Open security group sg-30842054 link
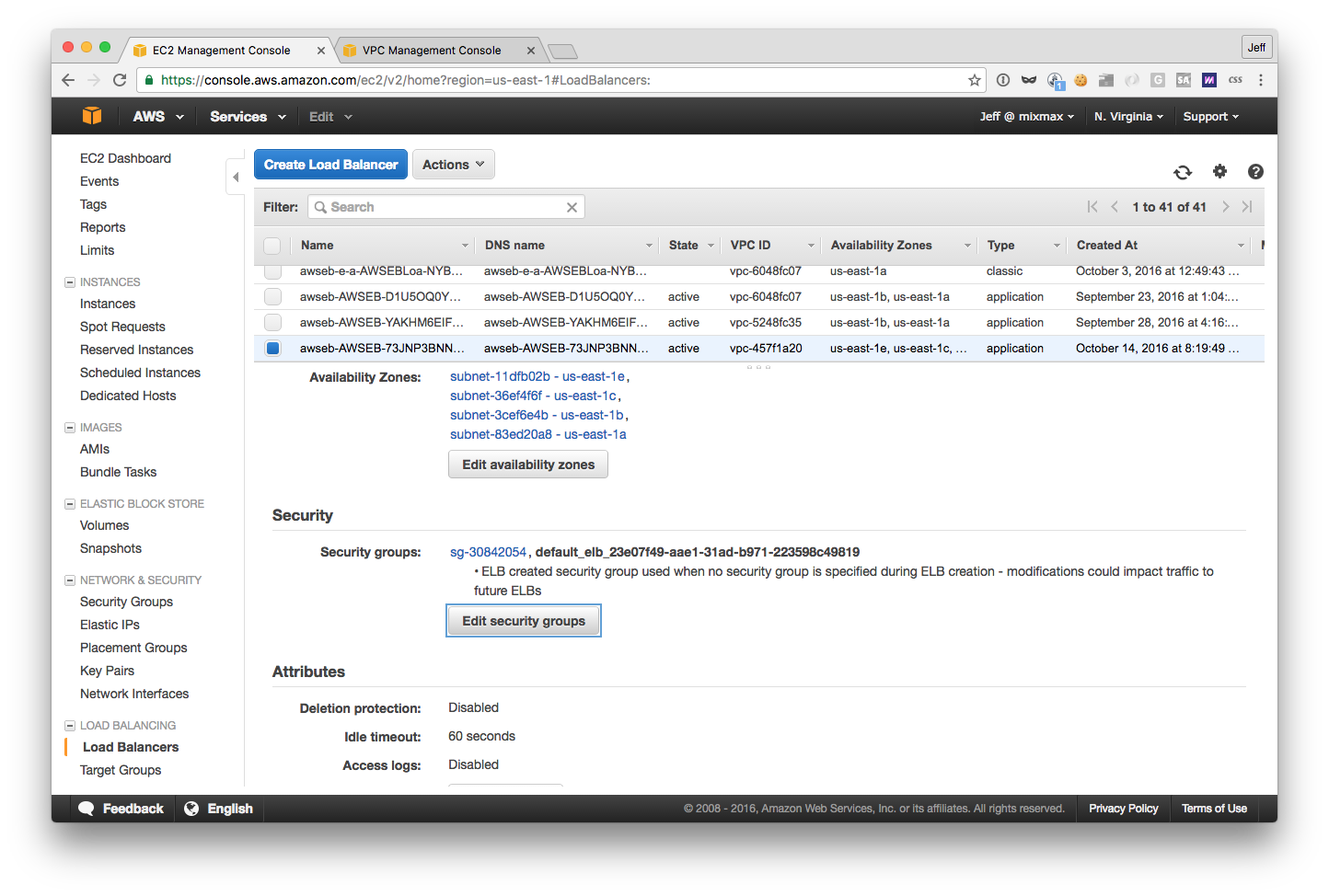The image size is (1329, 896). pos(488,552)
